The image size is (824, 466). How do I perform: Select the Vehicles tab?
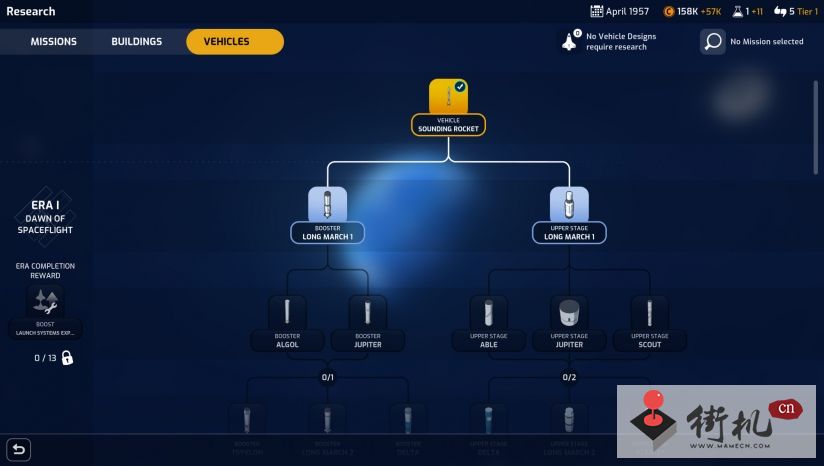click(235, 42)
